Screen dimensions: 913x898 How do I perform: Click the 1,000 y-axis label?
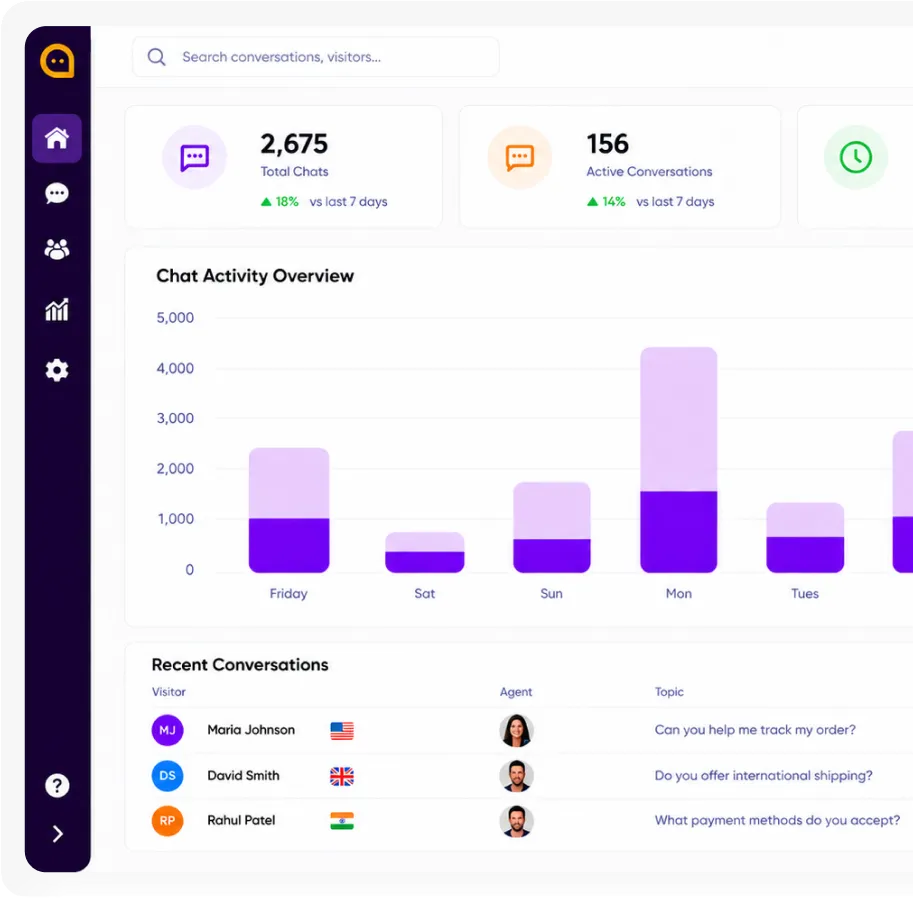click(176, 519)
